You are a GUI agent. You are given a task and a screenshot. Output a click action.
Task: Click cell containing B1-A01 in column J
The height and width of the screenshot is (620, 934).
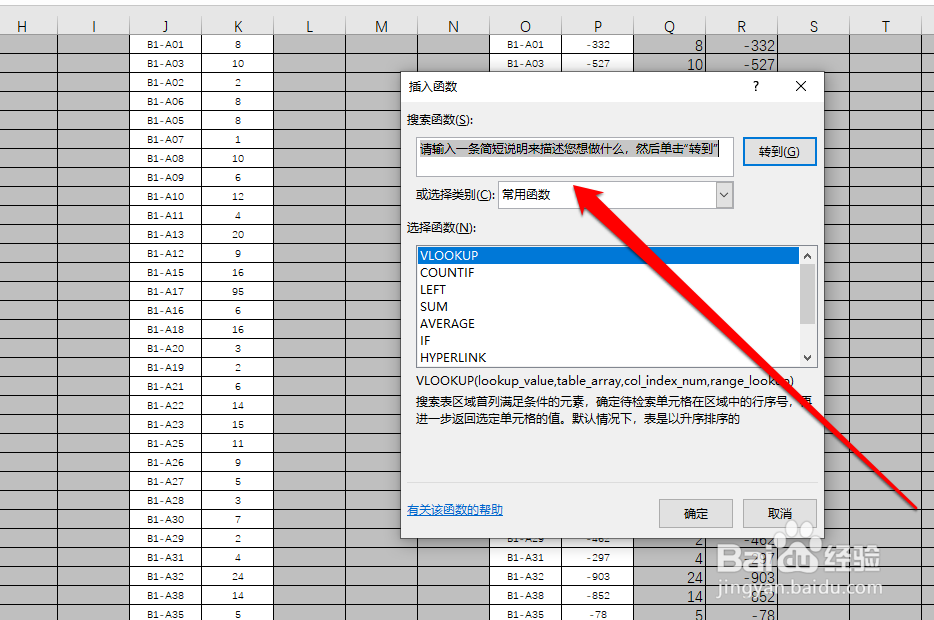tap(165, 43)
